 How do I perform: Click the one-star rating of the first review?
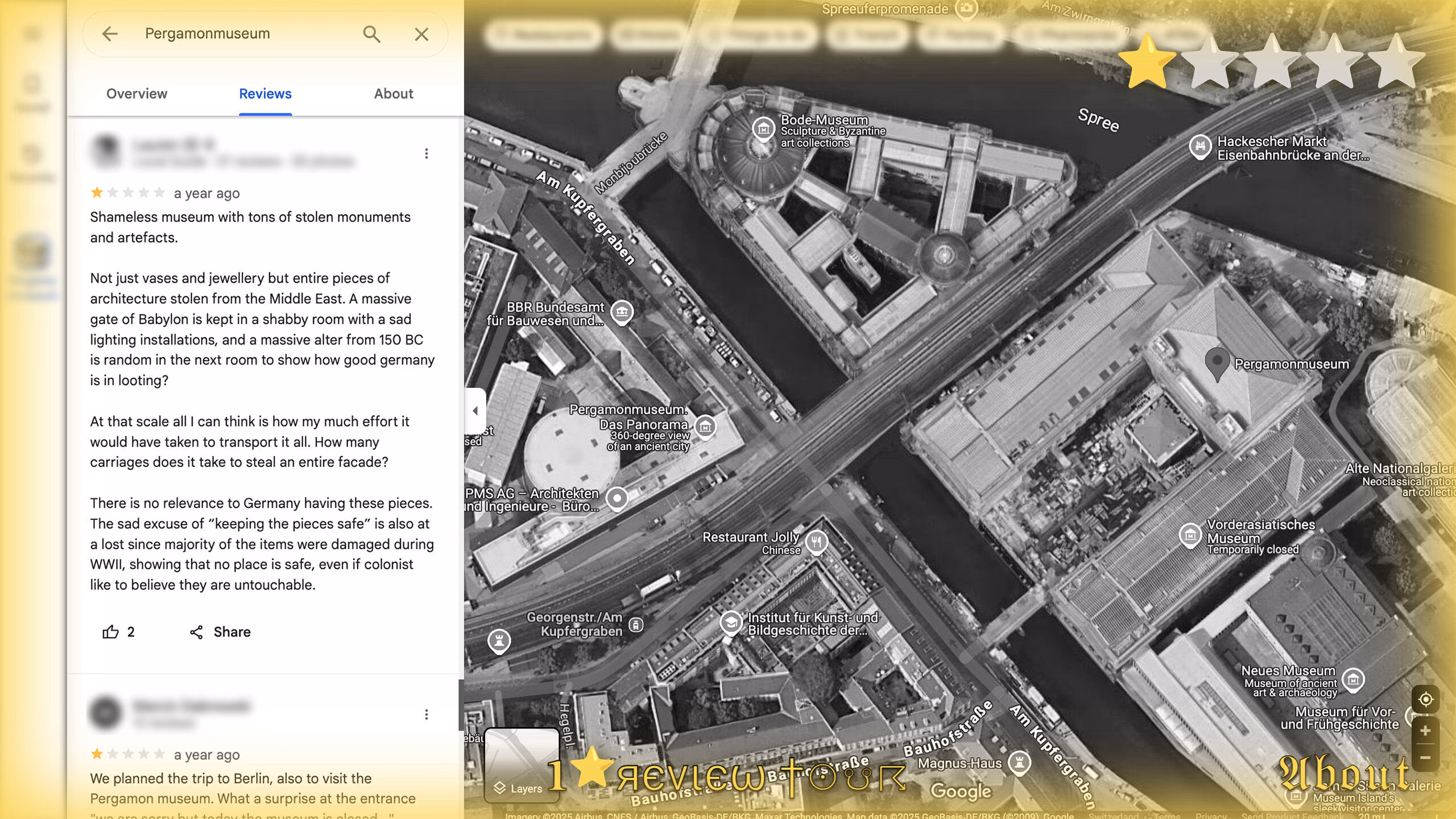click(128, 193)
